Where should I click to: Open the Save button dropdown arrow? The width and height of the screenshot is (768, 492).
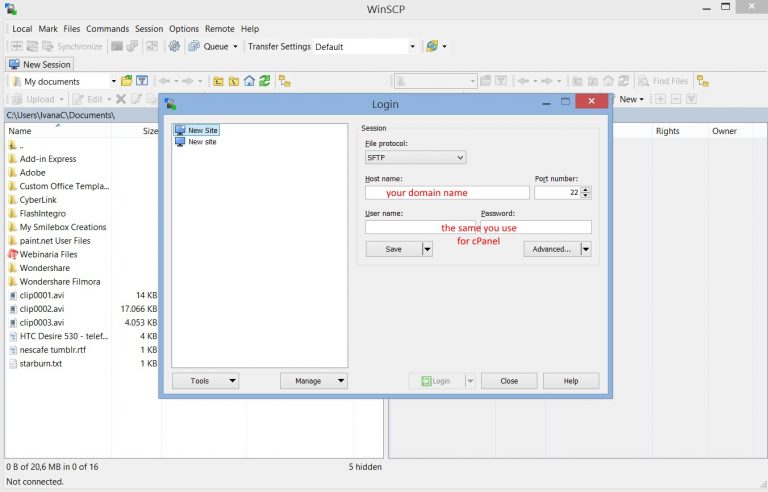pos(427,249)
